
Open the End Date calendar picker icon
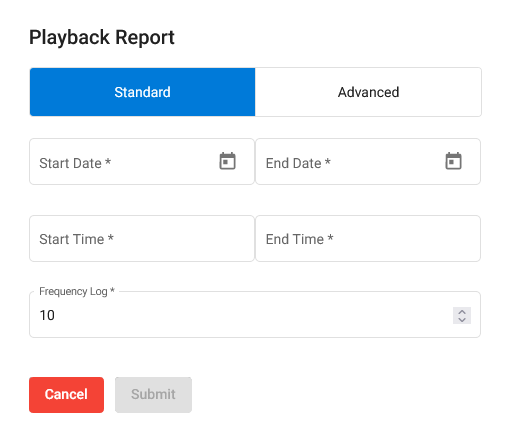pyautogui.click(x=453, y=161)
